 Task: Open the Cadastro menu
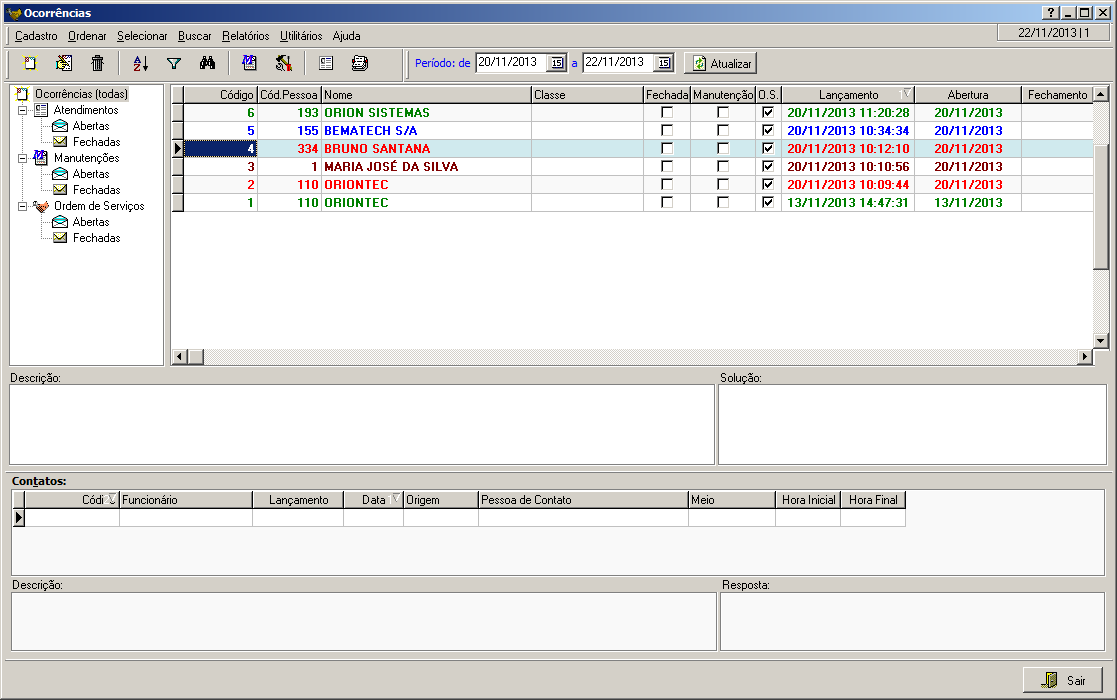click(36, 36)
